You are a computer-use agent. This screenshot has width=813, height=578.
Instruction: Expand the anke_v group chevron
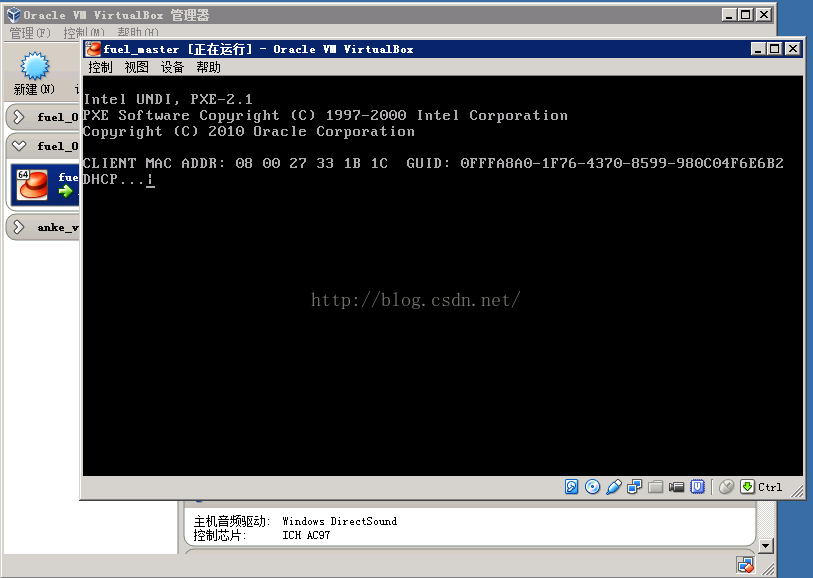click(19, 227)
